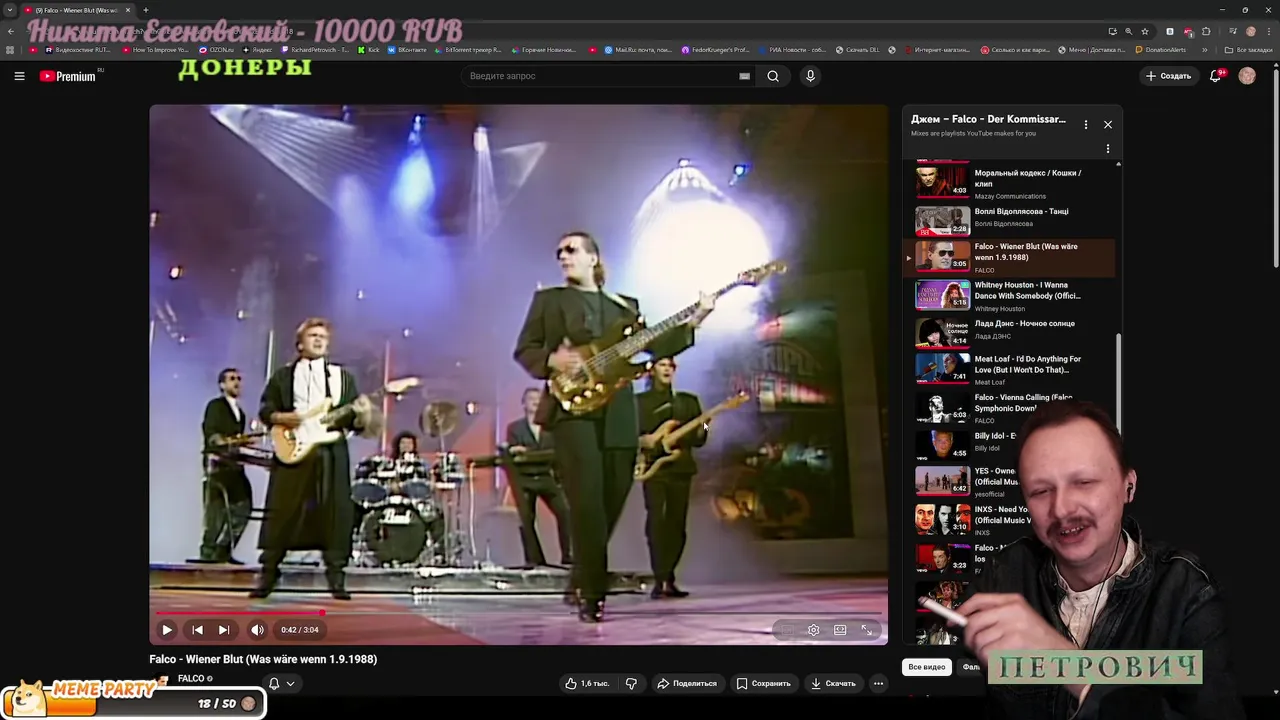Open YES thumbnail 6:42
The width and height of the screenshot is (1280, 720).
942,480
